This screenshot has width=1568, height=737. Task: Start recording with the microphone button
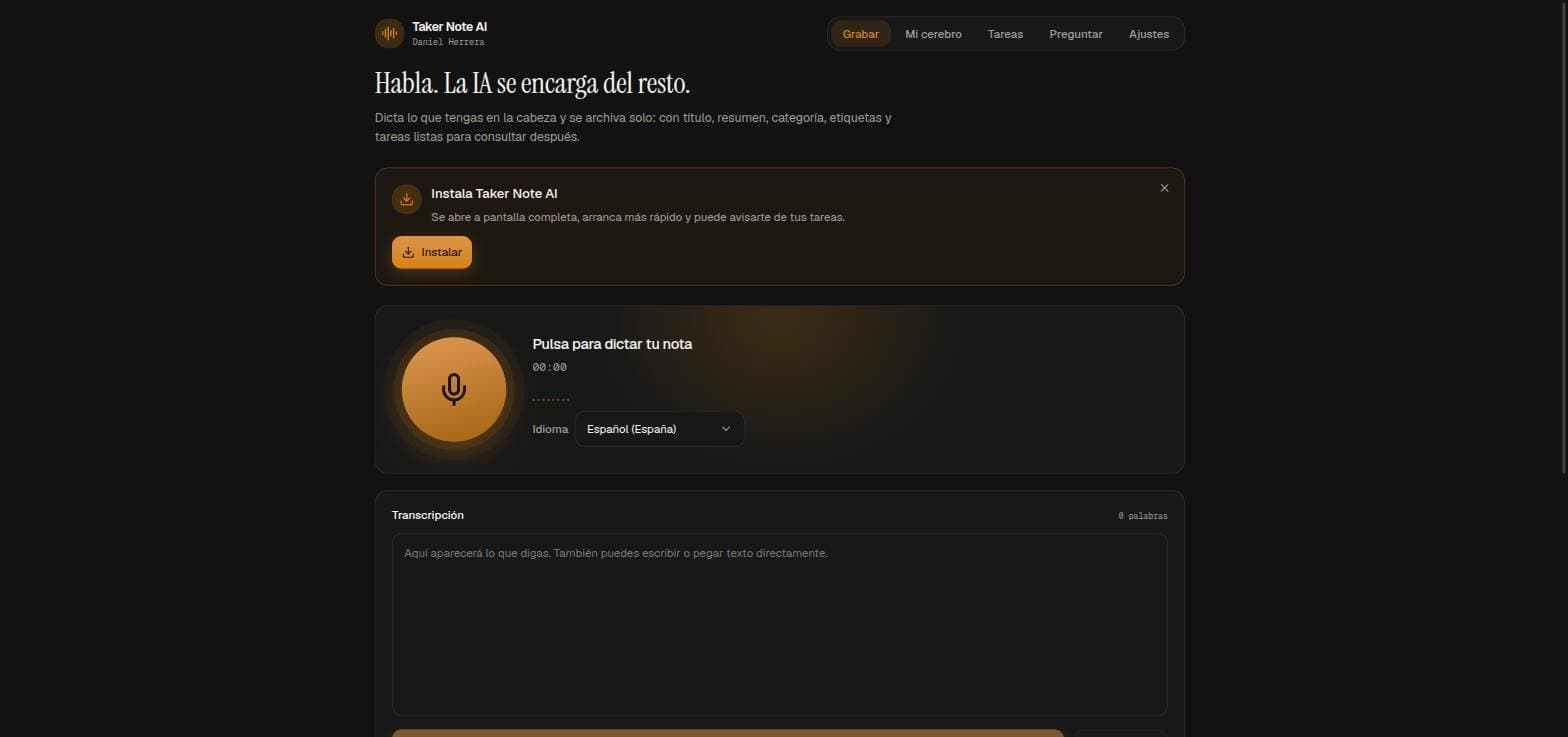454,389
